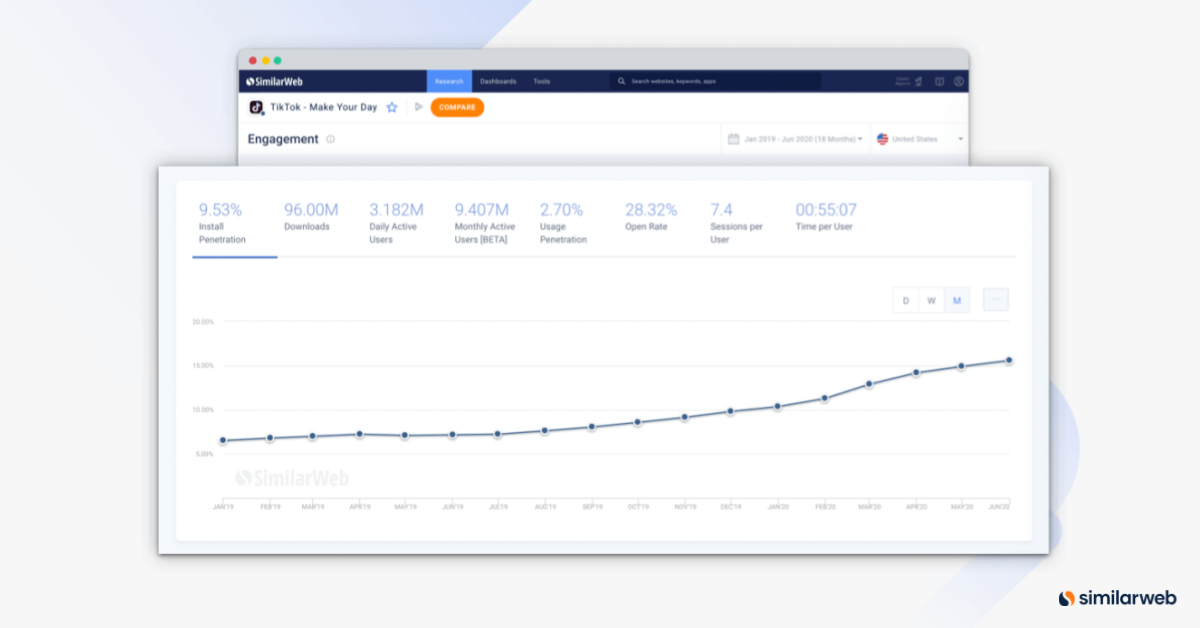Screen dimensions: 1200x628
Task: Click the orange COMPARE button
Action: tap(456, 107)
